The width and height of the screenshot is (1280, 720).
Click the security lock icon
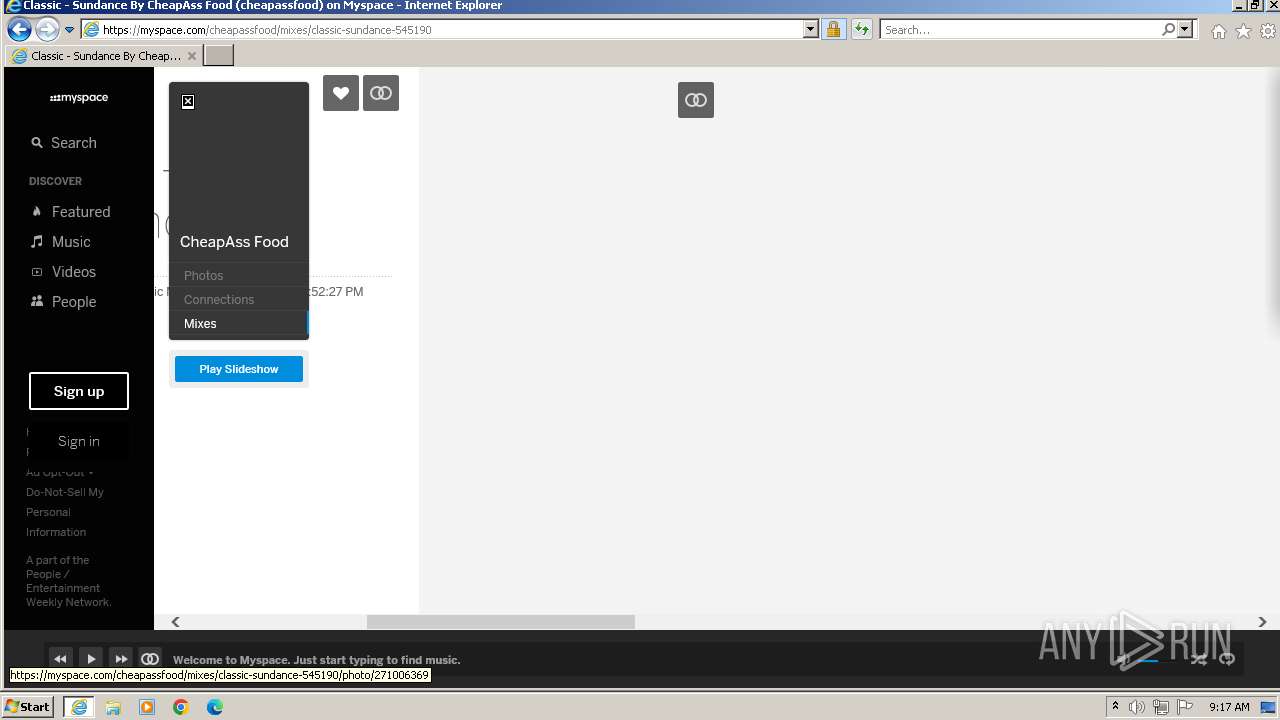pyautogui.click(x=833, y=30)
